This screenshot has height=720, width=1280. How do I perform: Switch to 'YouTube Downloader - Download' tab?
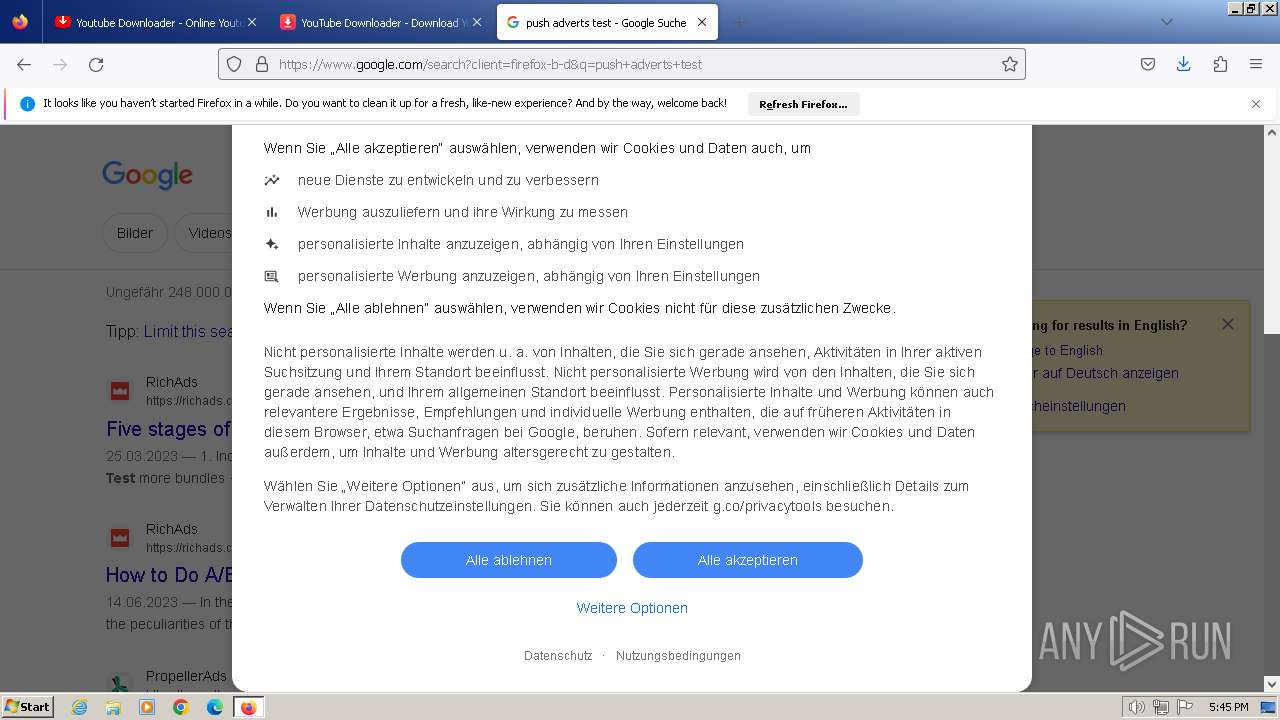(382, 22)
